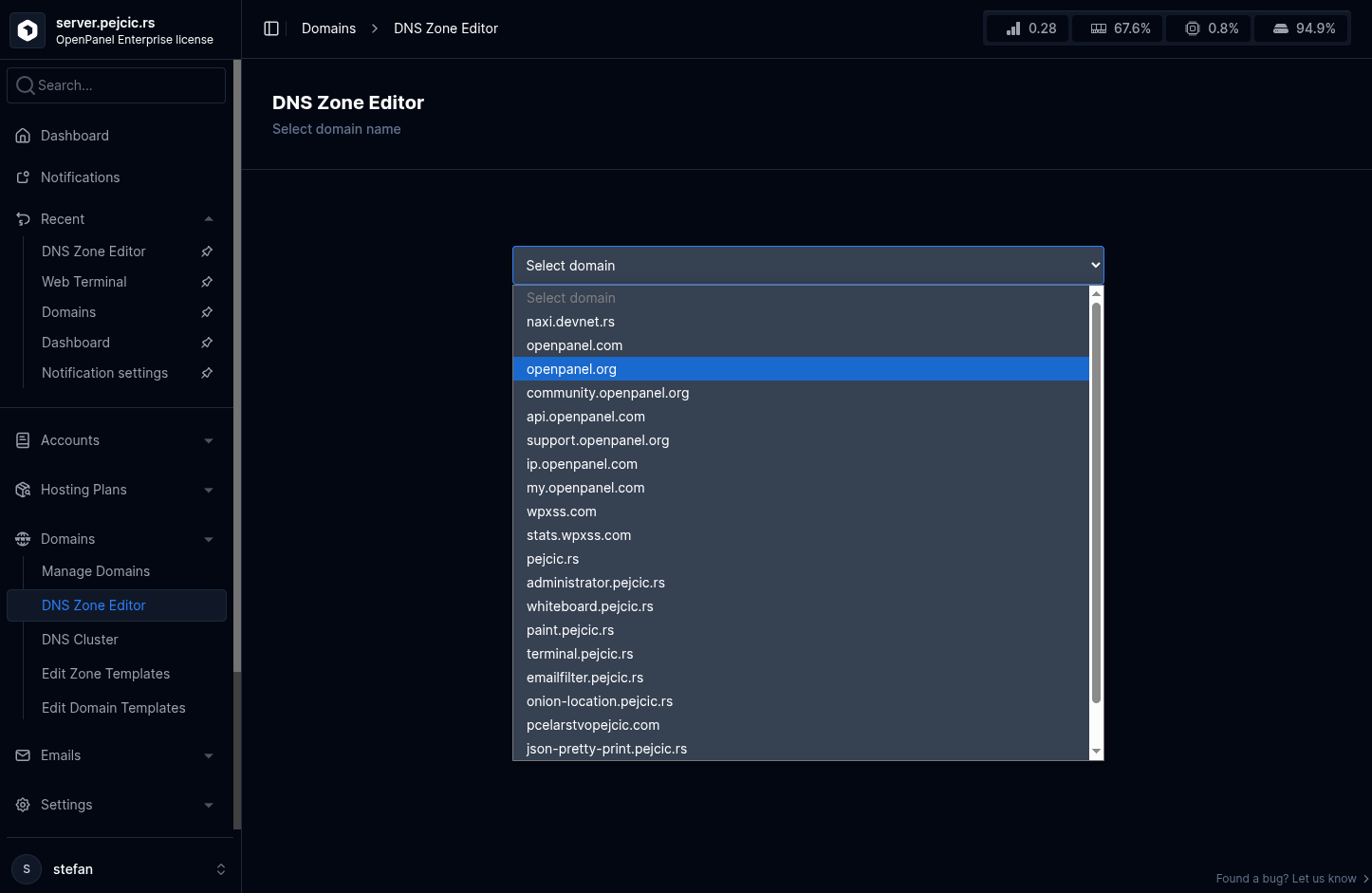Screen dimensions: 1372x893
Task: Select openpanel.org domain
Action: pyautogui.click(x=801, y=369)
